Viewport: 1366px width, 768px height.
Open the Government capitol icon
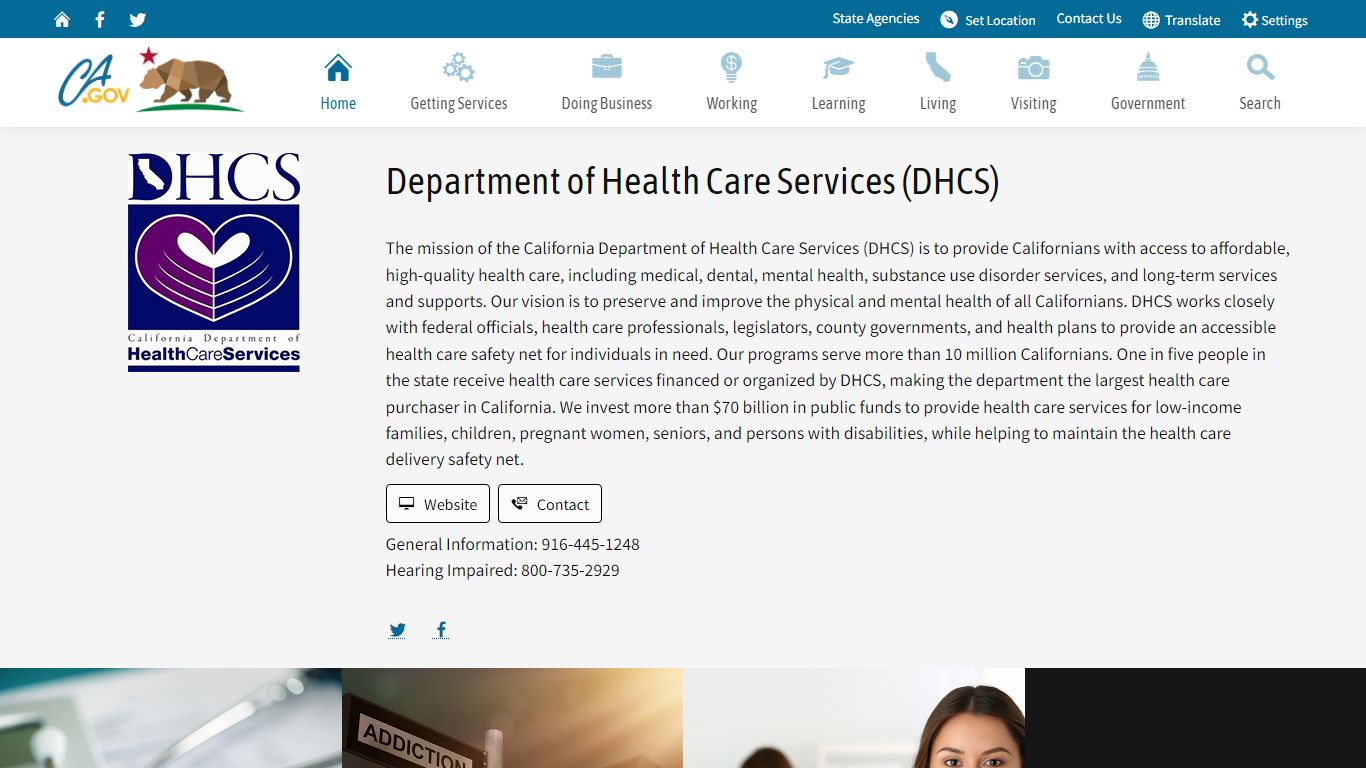[x=1148, y=68]
